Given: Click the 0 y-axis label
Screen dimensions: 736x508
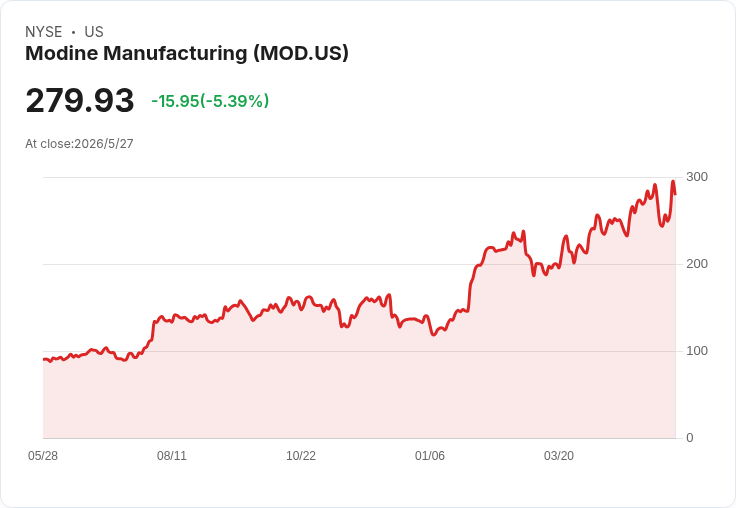Looking at the screenshot, I should (x=690, y=438).
